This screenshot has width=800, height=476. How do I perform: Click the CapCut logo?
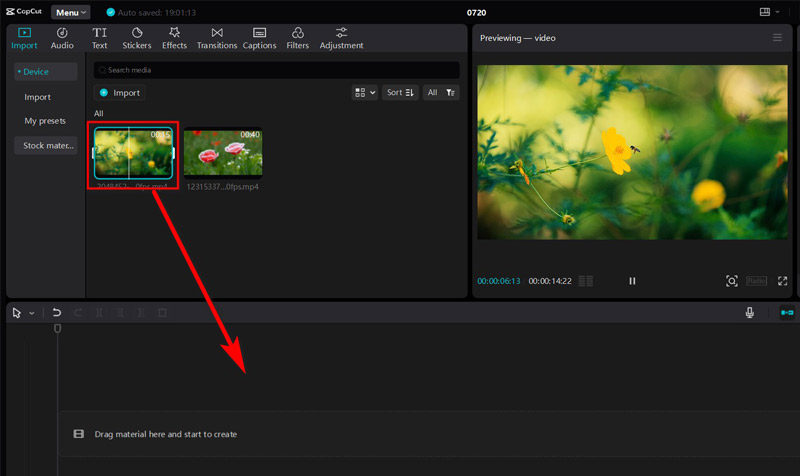pos(24,11)
